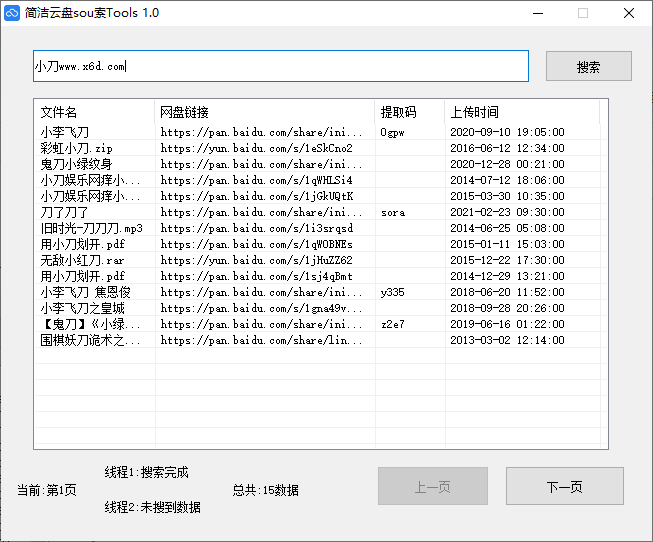Click the link for 彩虹小刀.zip
The height and width of the screenshot is (542, 653).
[x=256, y=148]
